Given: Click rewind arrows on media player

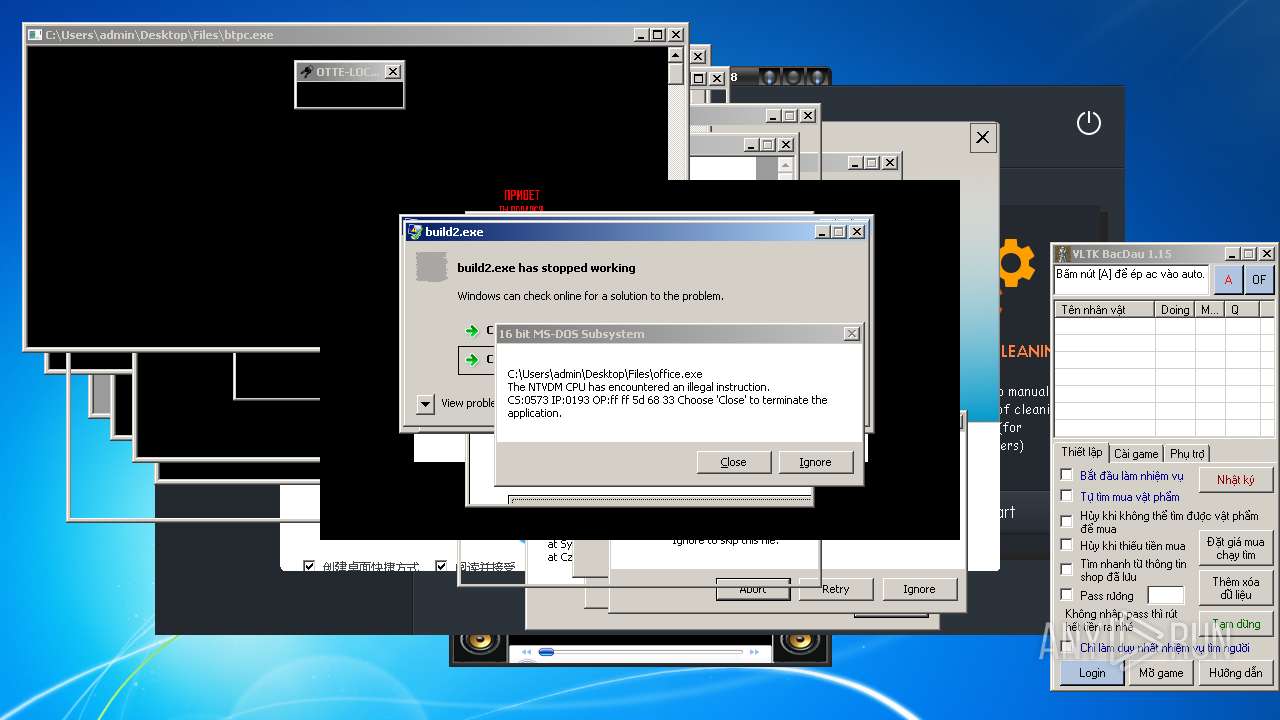Looking at the screenshot, I should point(524,653).
